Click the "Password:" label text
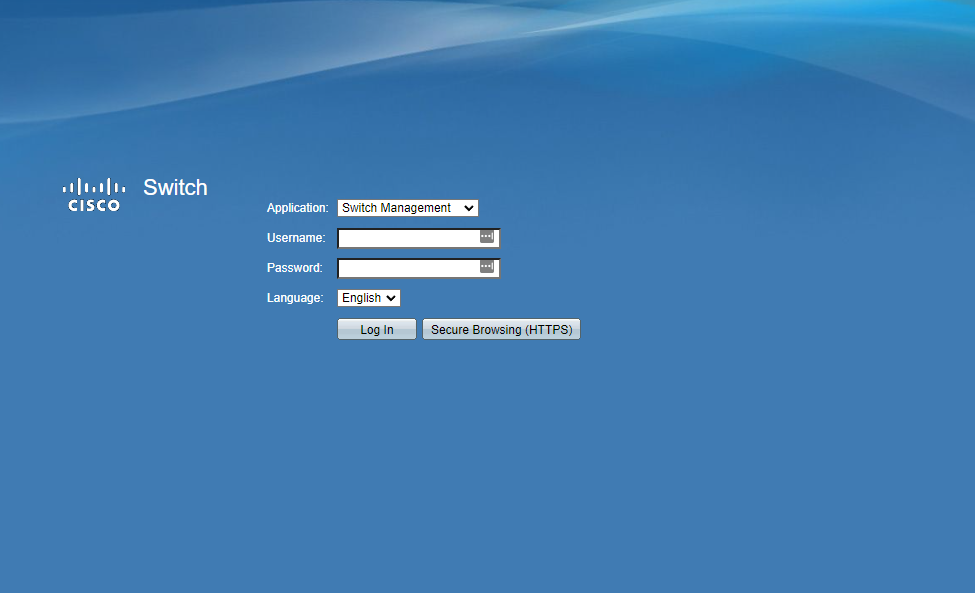The image size is (975, 593). pos(294,268)
